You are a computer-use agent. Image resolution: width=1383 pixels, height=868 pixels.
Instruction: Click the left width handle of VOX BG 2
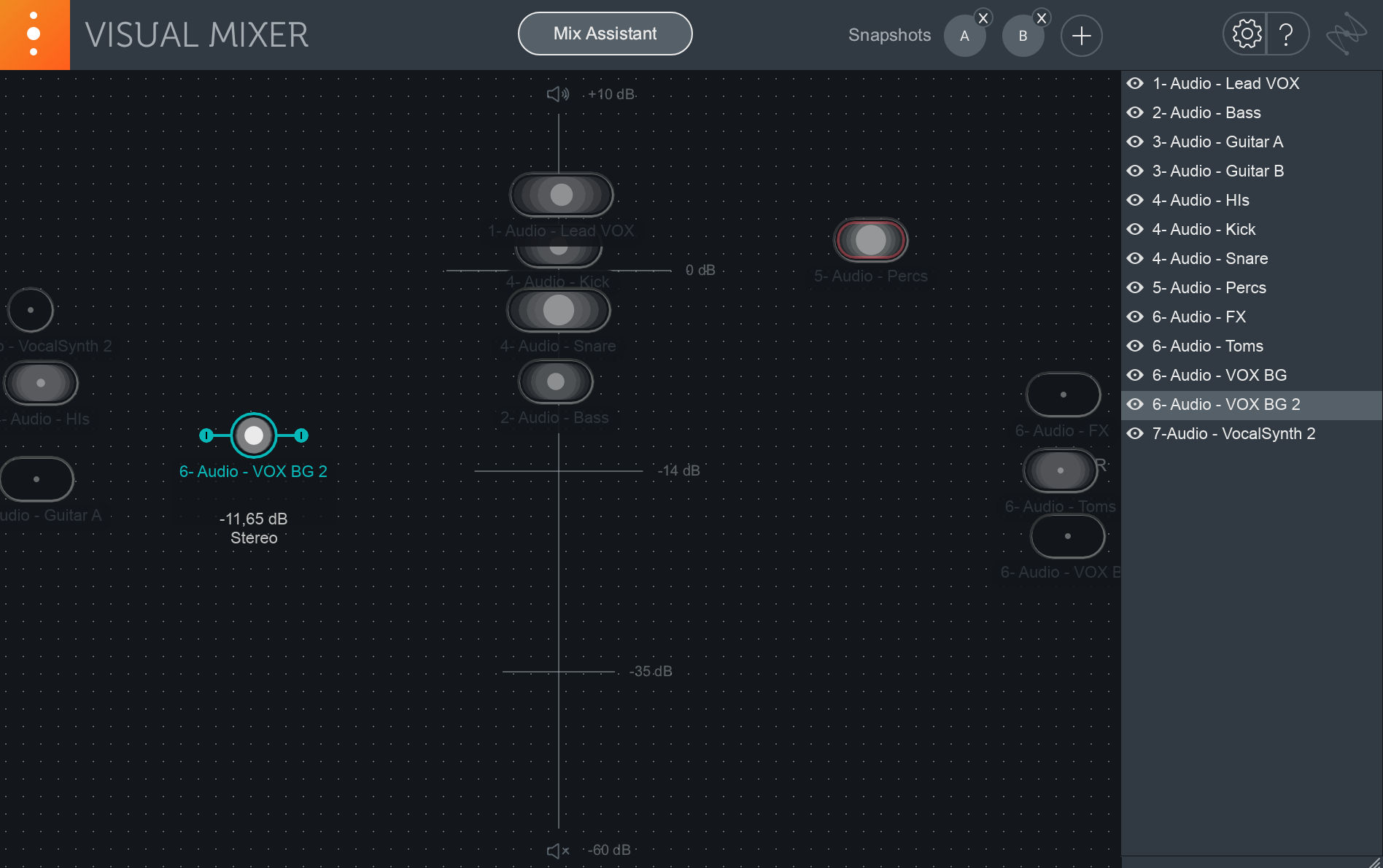206,435
